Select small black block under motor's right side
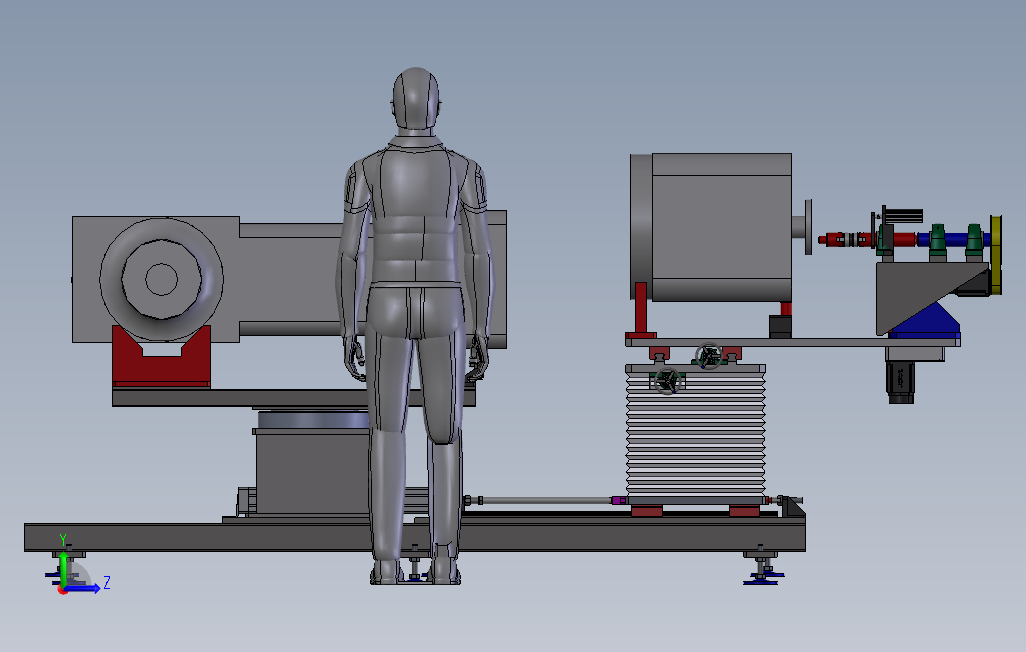The image size is (1026, 652). 780,327
